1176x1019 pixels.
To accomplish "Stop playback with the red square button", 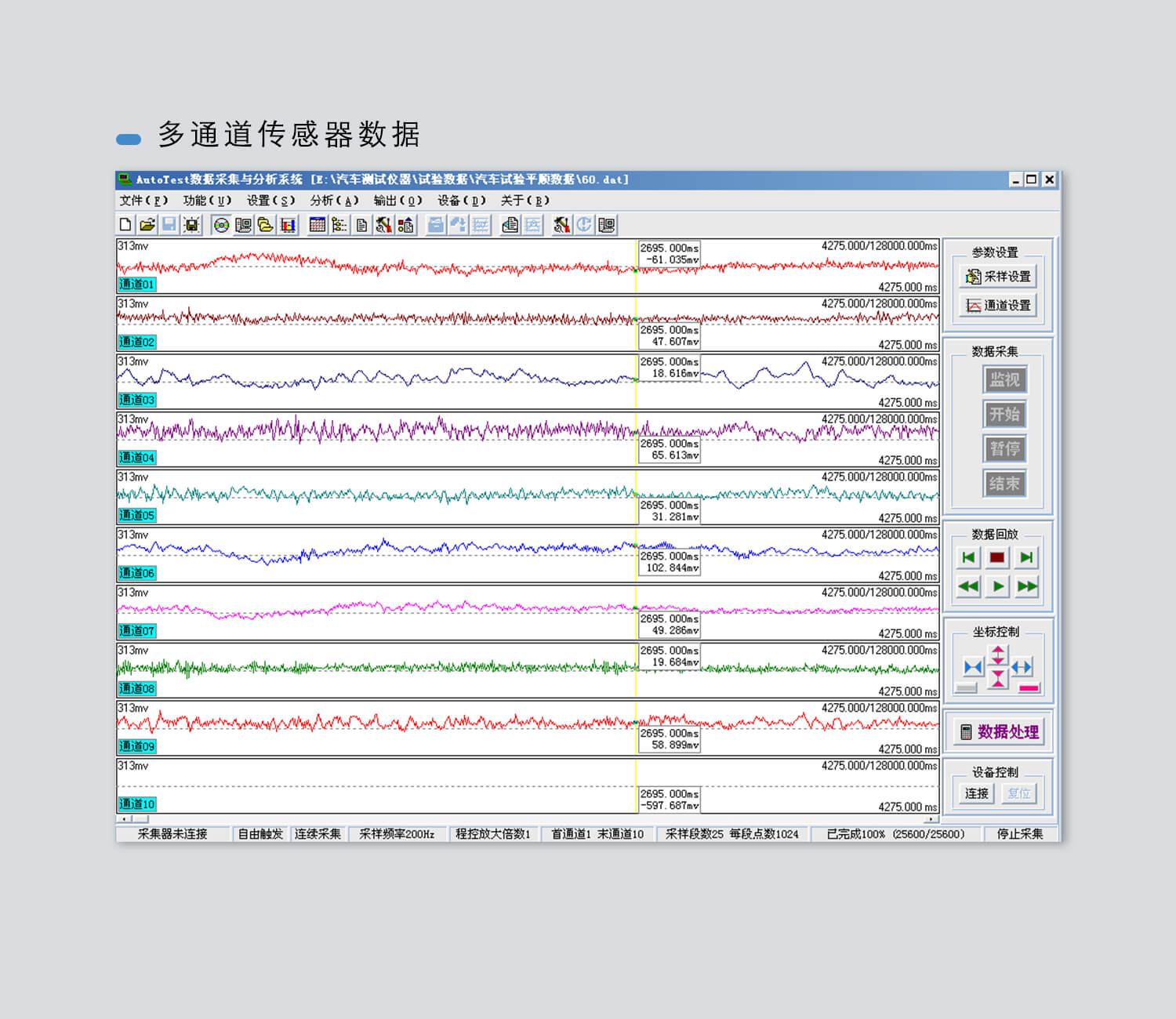I will 997,557.
